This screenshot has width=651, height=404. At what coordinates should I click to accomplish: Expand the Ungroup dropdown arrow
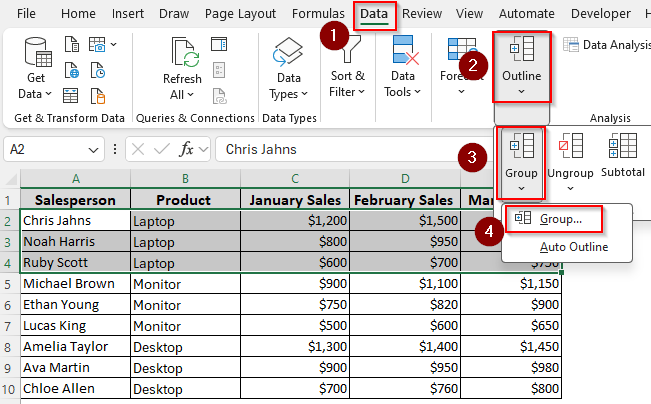[x=570, y=189]
